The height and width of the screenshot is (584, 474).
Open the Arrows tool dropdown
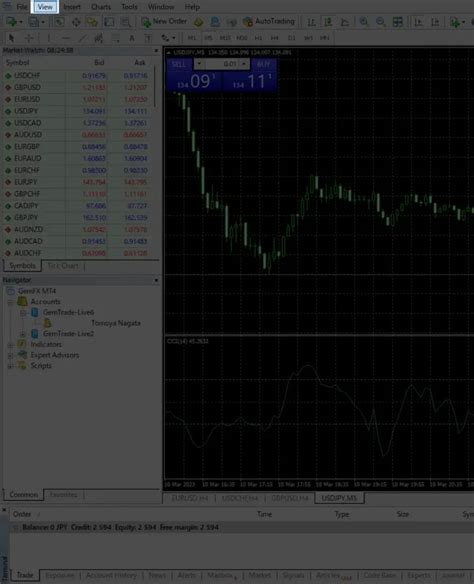tap(168, 38)
